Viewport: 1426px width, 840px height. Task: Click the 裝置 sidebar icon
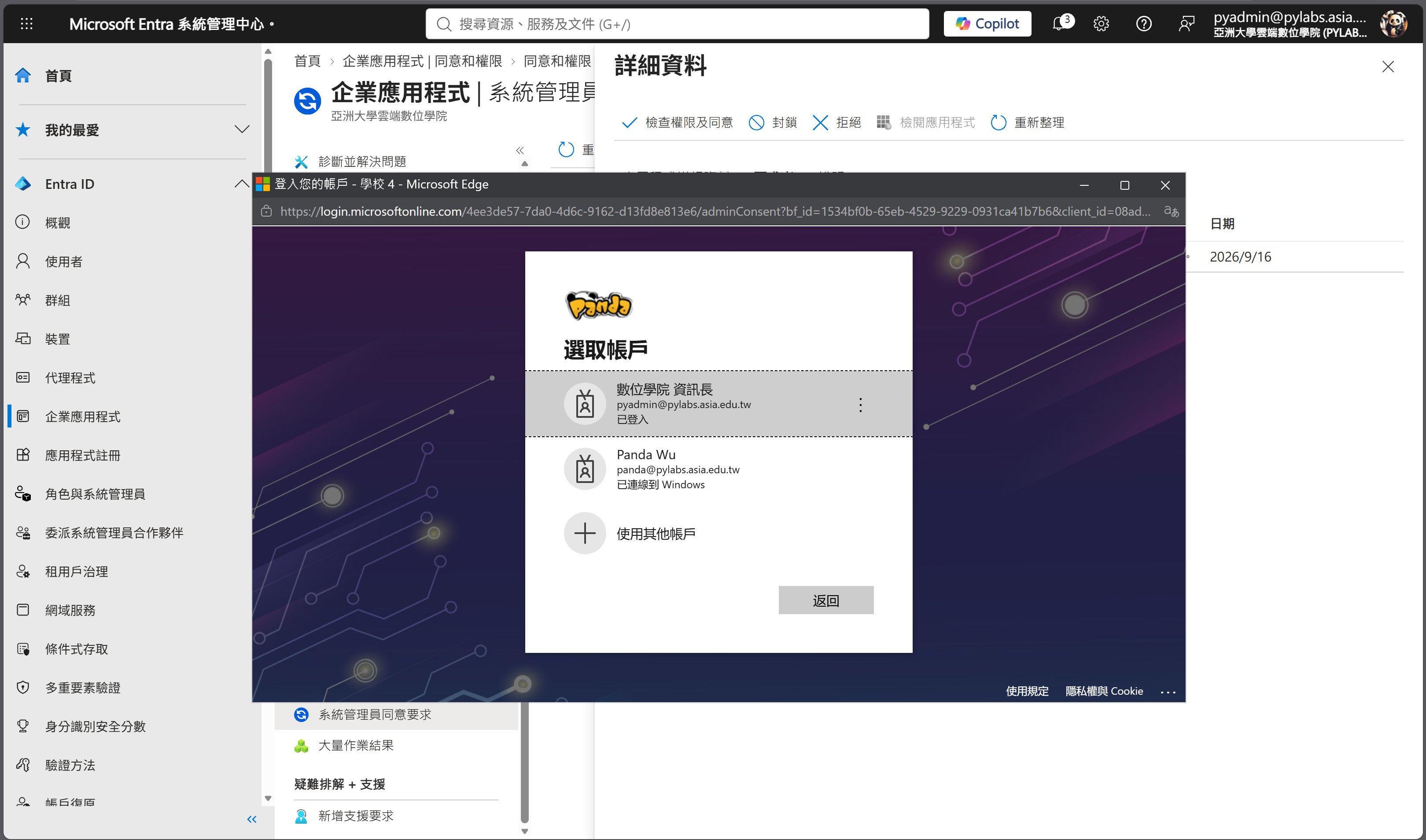(23, 339)
